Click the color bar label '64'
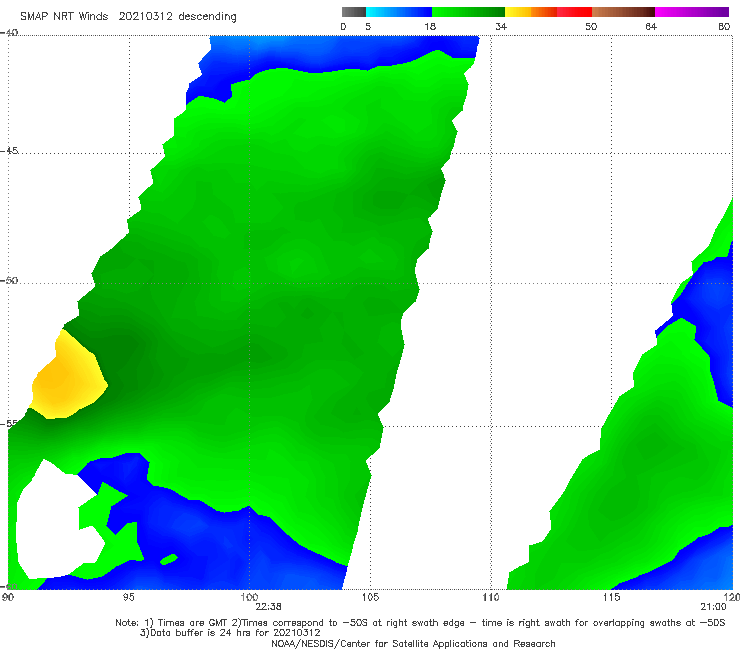Viewport: 740px width, 650px height. [651, 26]
